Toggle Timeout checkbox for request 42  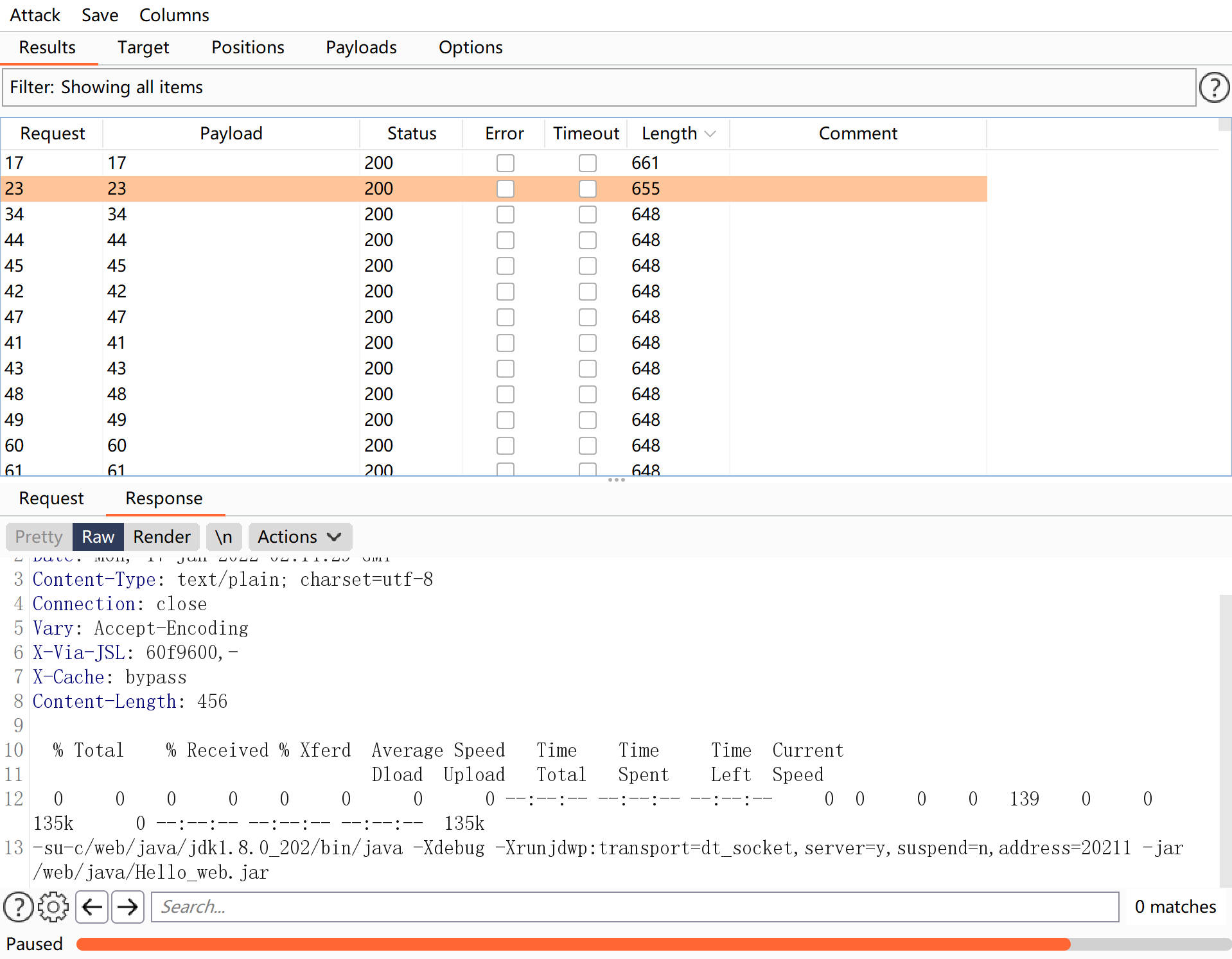tap(588, 292)
